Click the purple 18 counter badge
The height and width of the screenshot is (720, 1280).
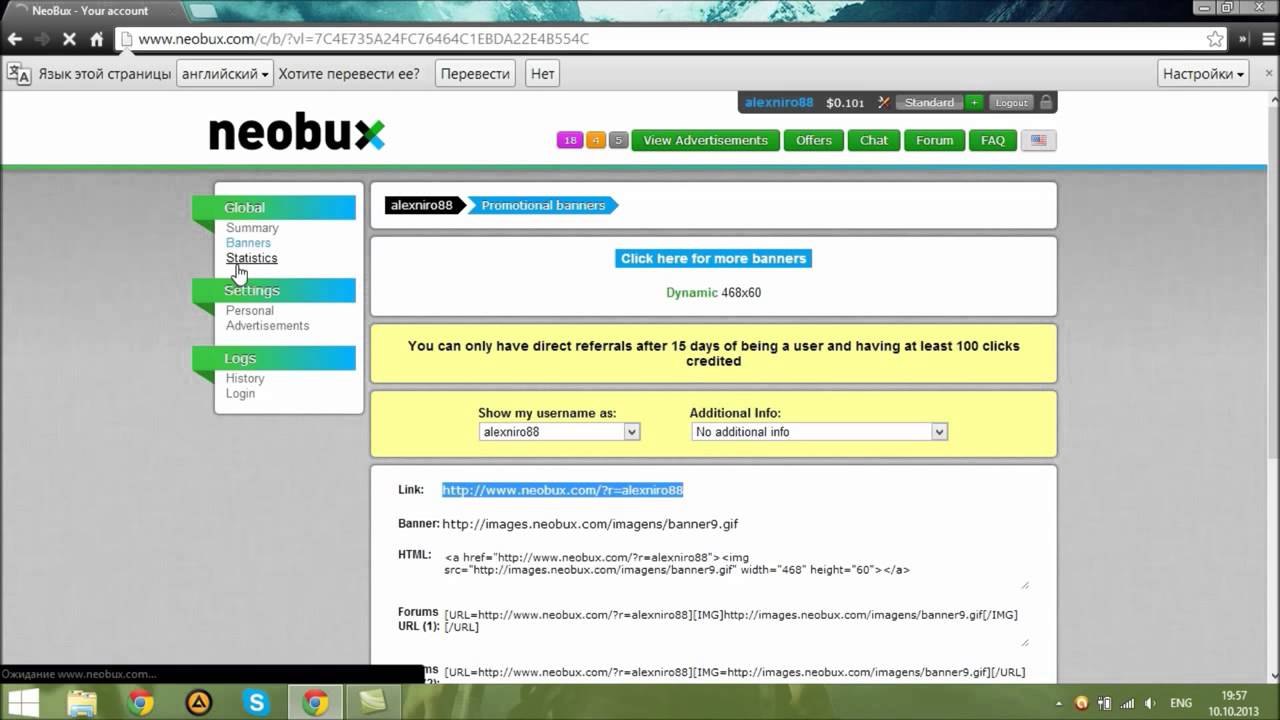570,140
